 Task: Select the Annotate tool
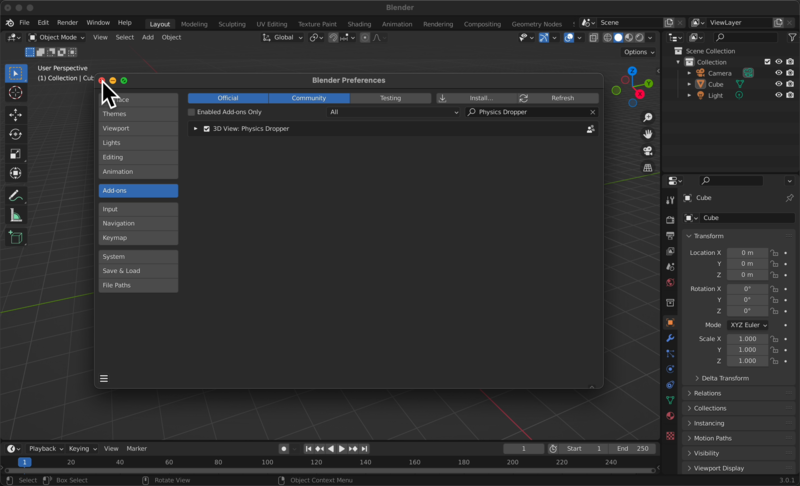click(x=16, y=196)
